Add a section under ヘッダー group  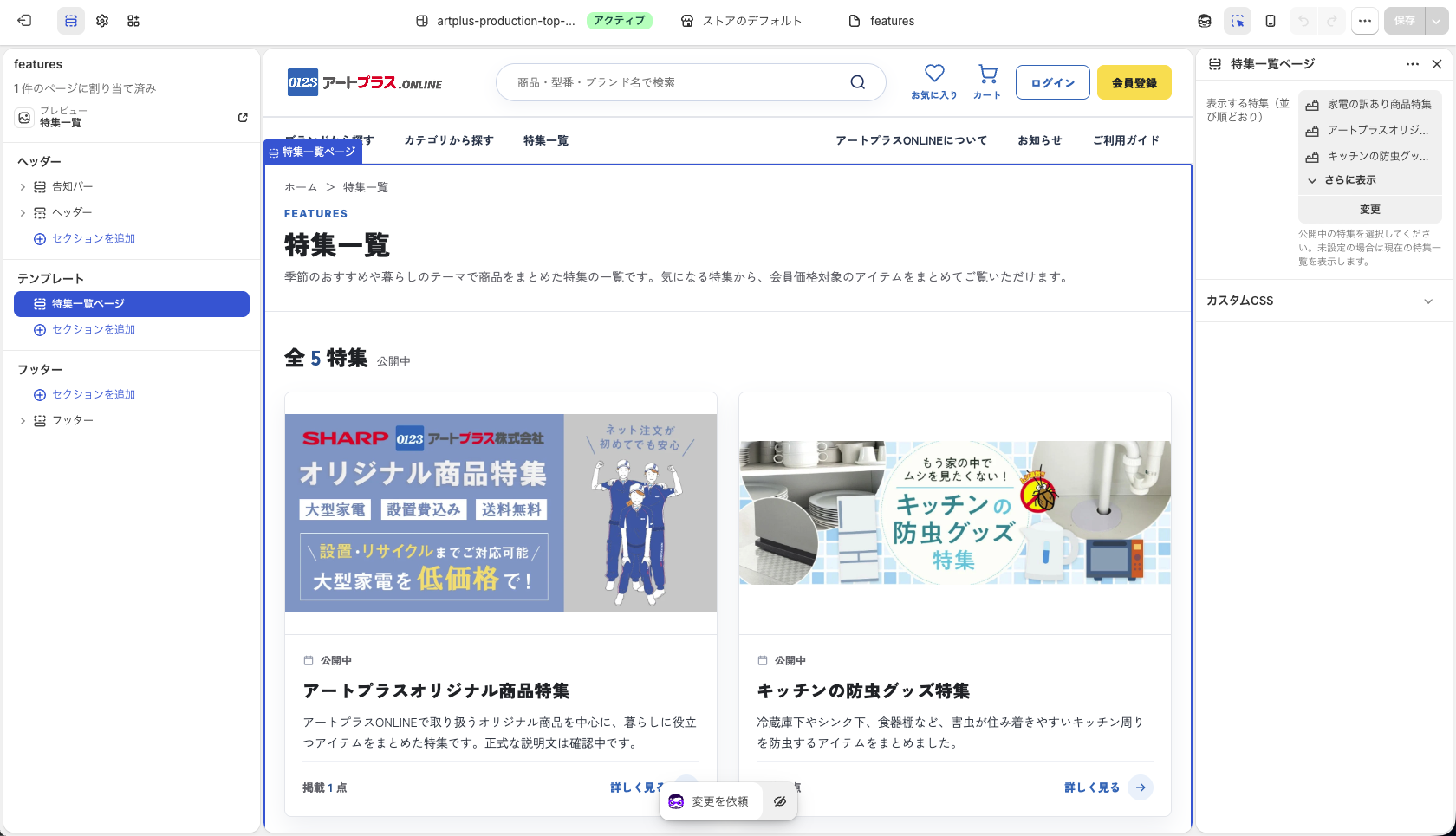pos(85,238)
